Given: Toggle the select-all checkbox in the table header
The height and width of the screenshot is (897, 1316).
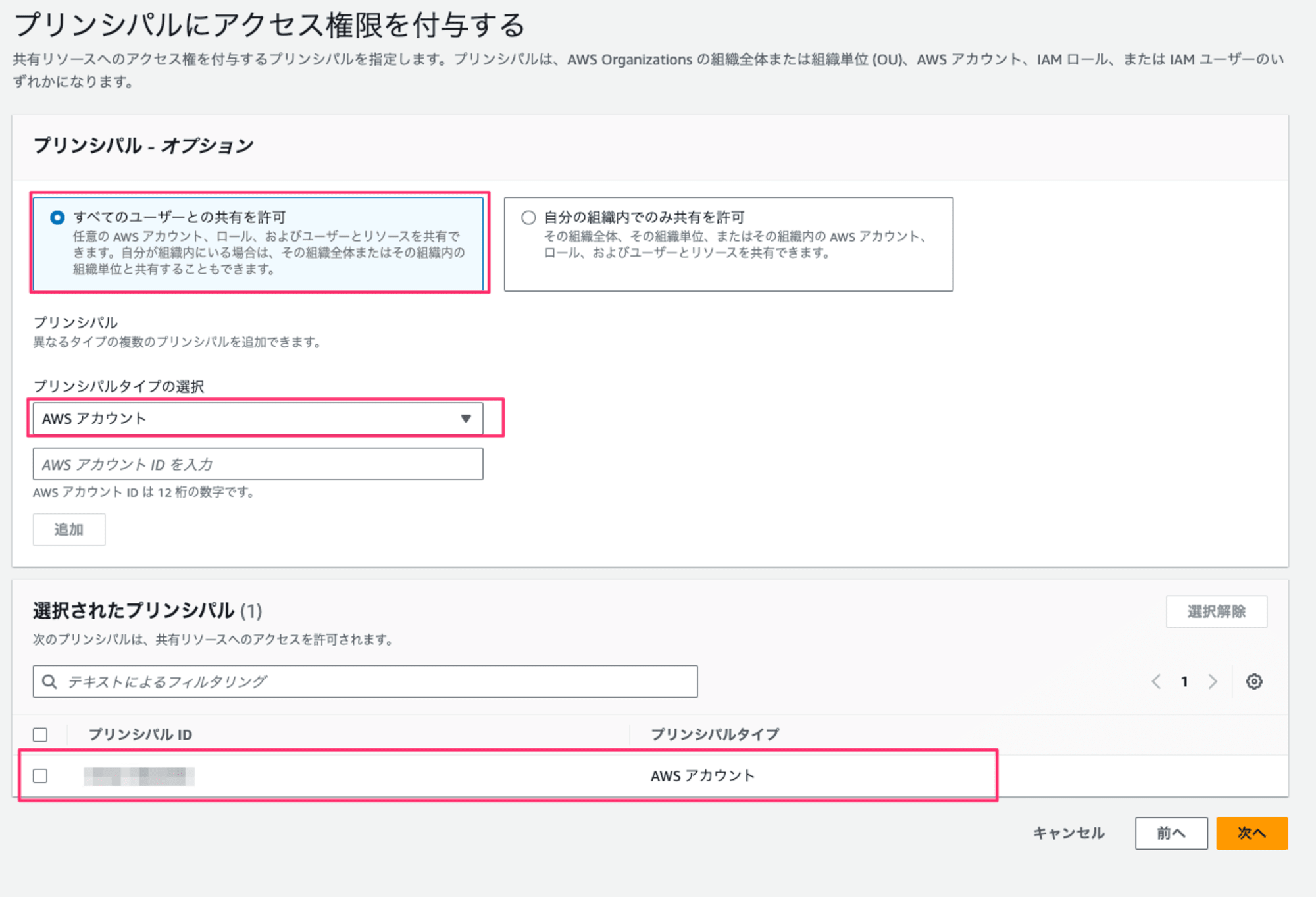Looking at the screenshot, I should pos(40,734).
